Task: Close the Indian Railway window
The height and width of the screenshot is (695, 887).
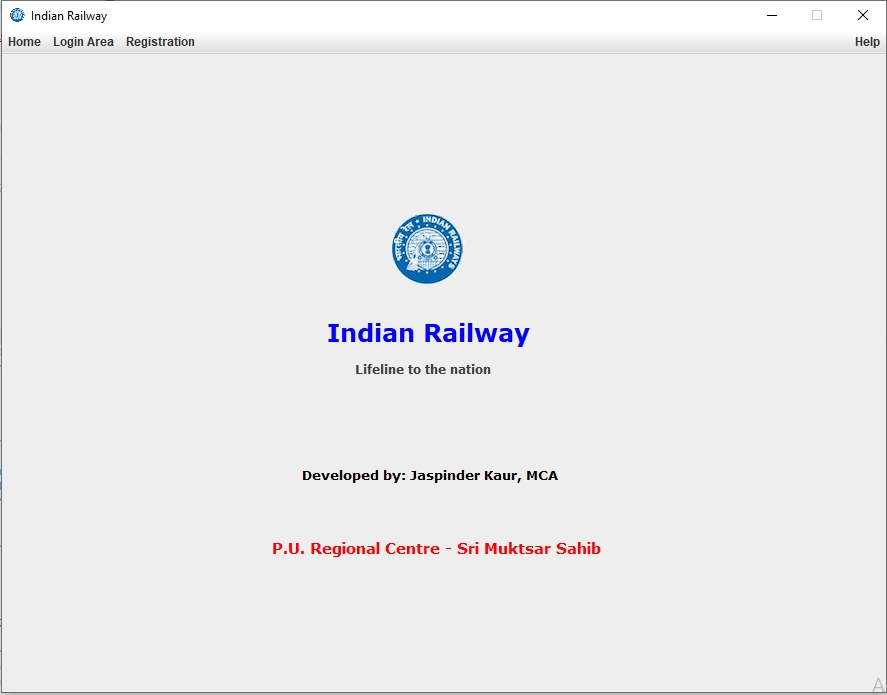Action: [x=862, y=15]
